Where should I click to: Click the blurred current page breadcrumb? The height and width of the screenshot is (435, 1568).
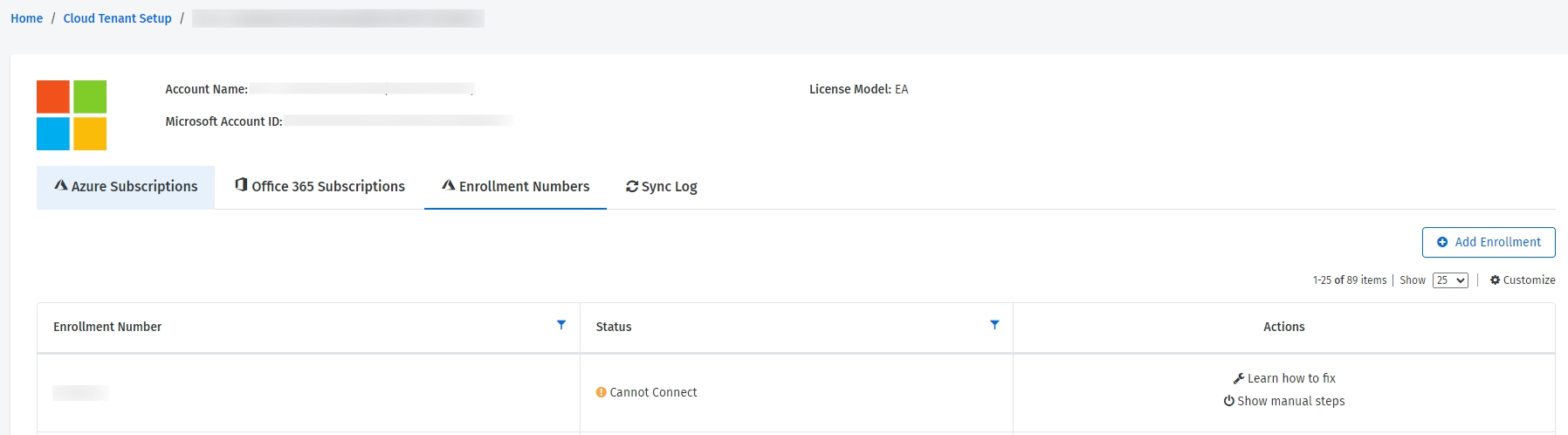pyautogui.click(x=338, y=18)
